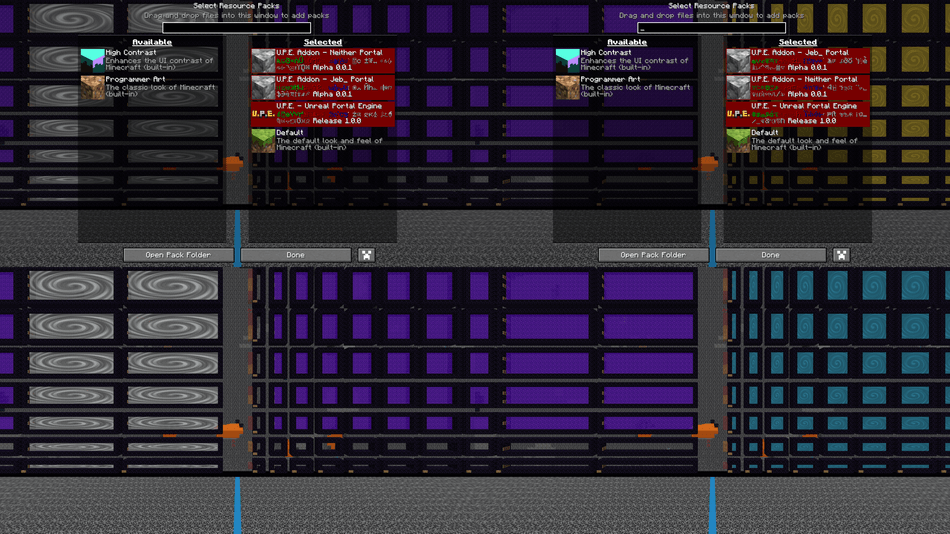The image size is (950, 534).
Task: Click the Jeb_ Portal addon pack icon, left screen
Action: tap(264, 87)
